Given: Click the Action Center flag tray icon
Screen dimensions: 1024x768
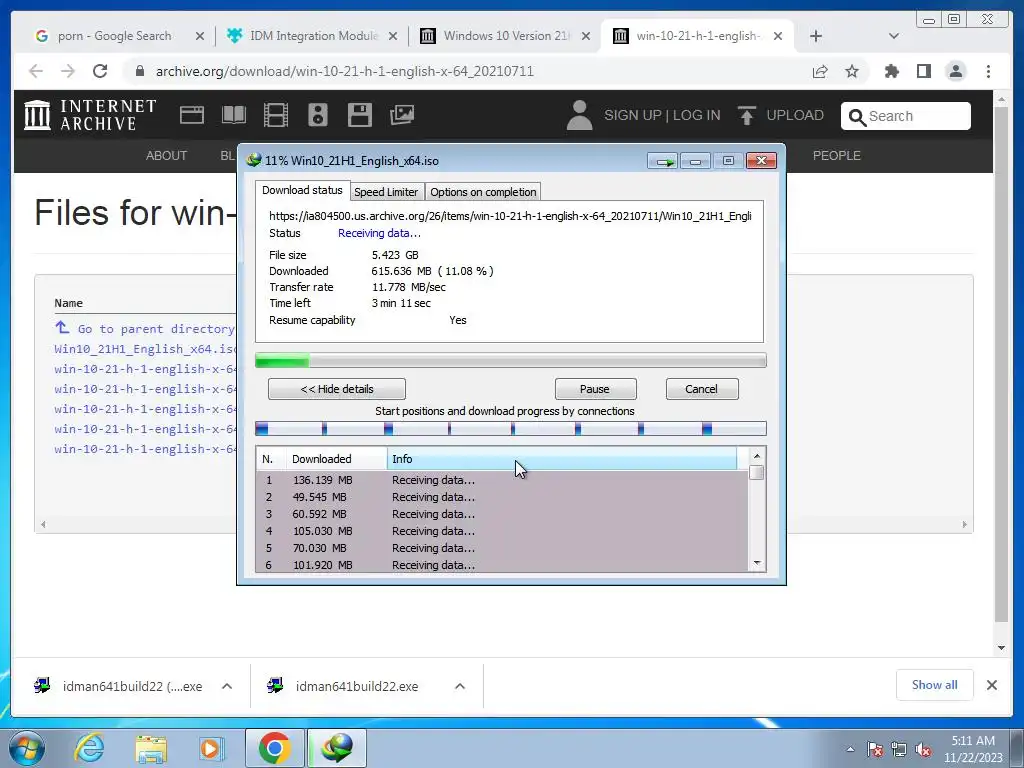Looking at the screenshot, I should [875, 749].
